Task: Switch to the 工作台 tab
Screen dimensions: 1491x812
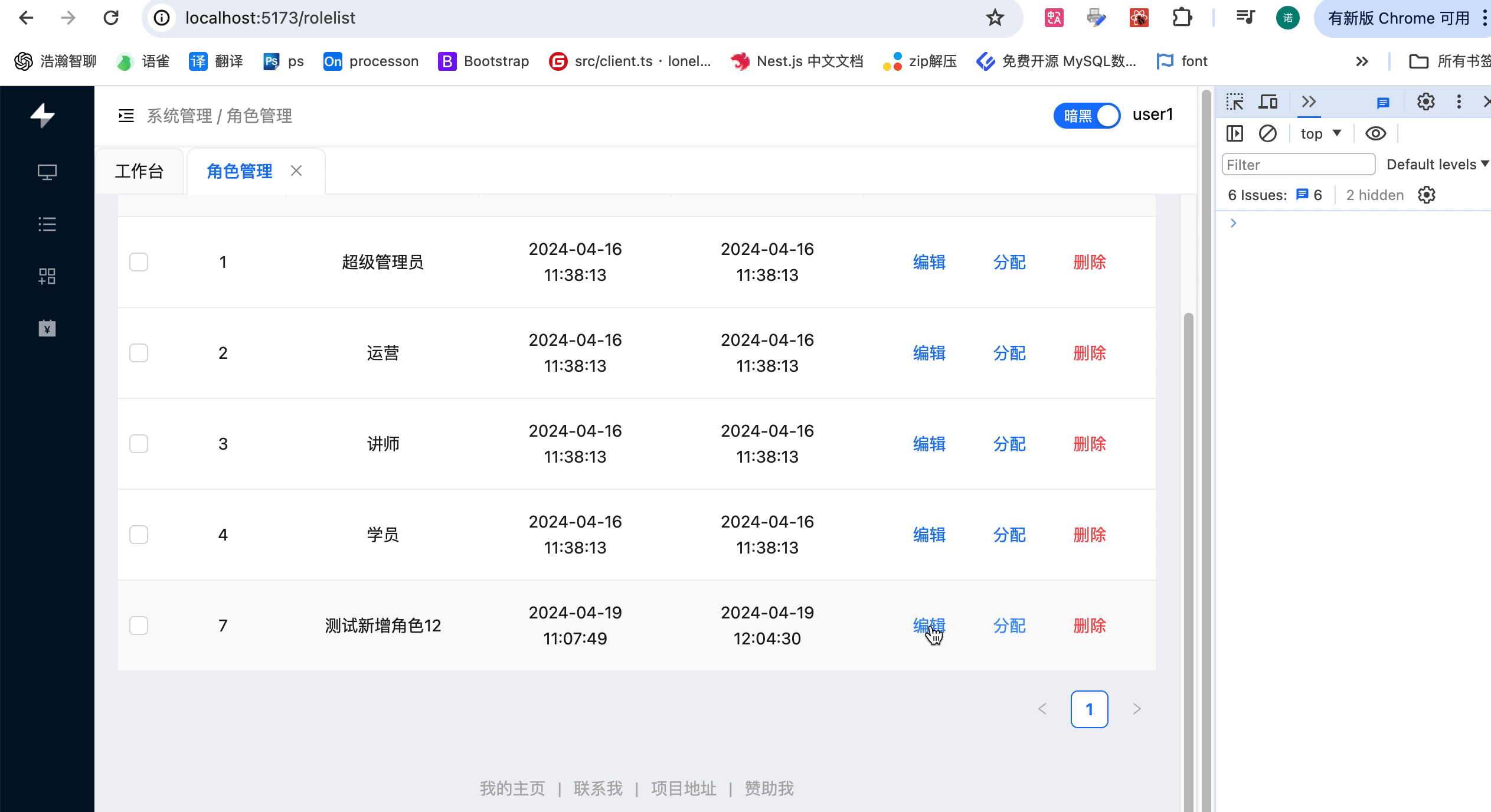Action: 139,171
